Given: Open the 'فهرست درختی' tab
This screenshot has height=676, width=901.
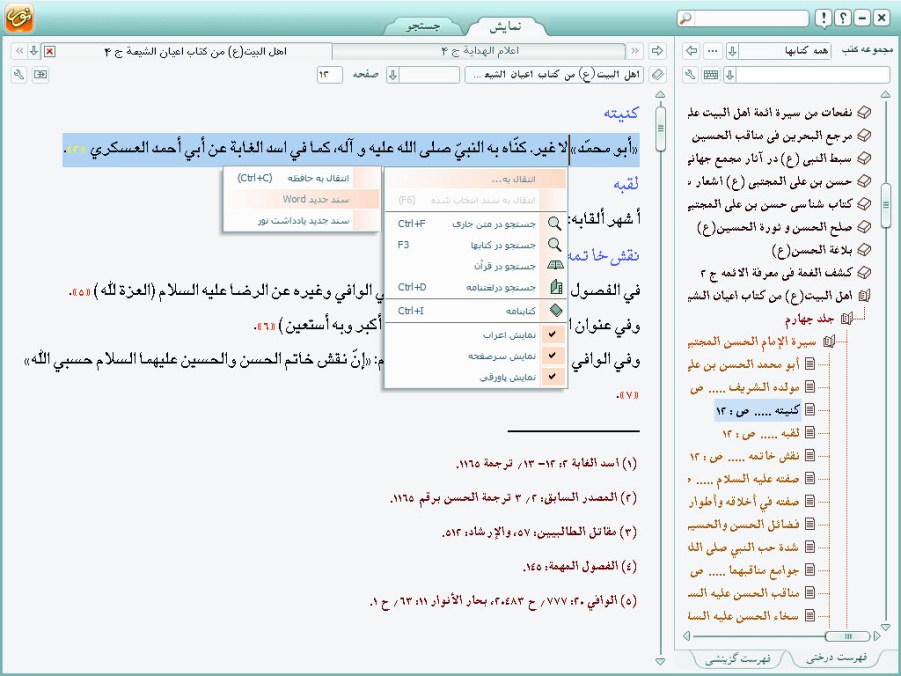Looking at the screenshot, I should pyautogui.click(x=837, y=658).
